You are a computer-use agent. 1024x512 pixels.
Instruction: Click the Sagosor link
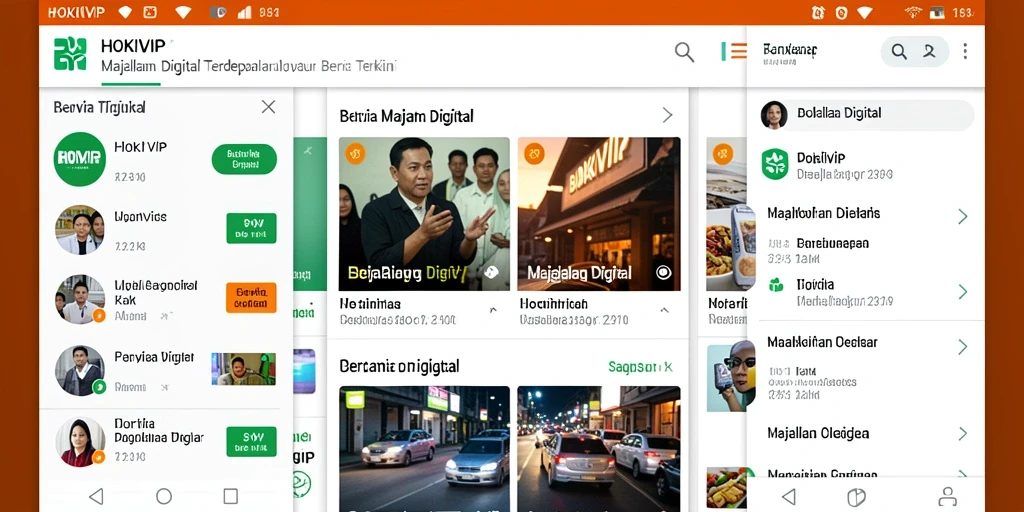click(x=640, y=366)
